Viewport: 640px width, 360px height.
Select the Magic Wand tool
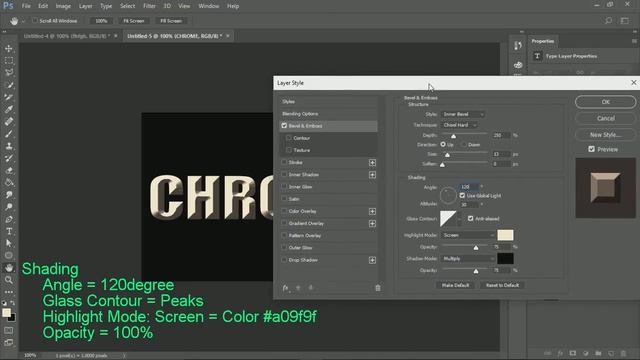click(9, 85)
